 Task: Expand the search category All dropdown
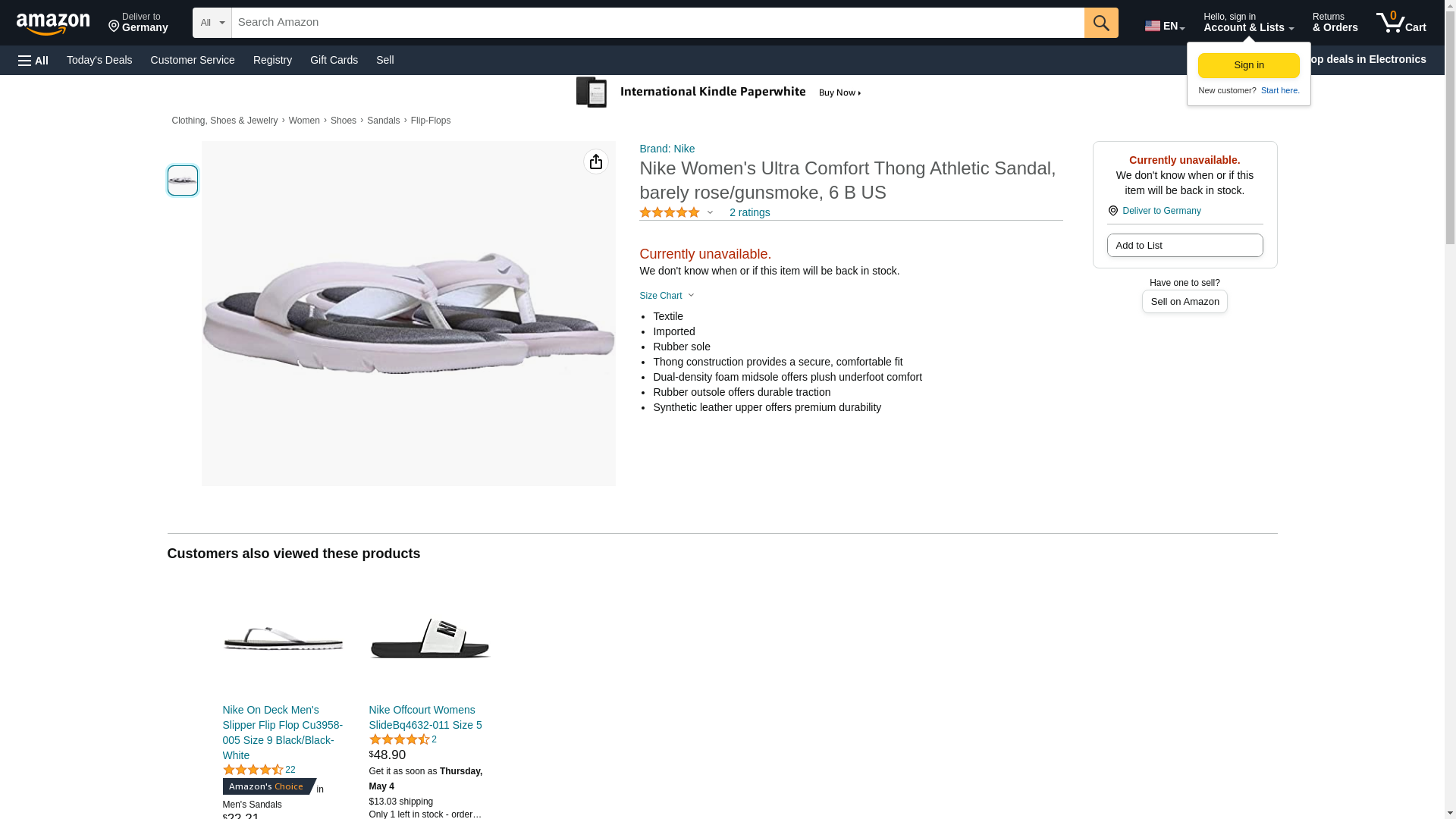coord(212,23)
